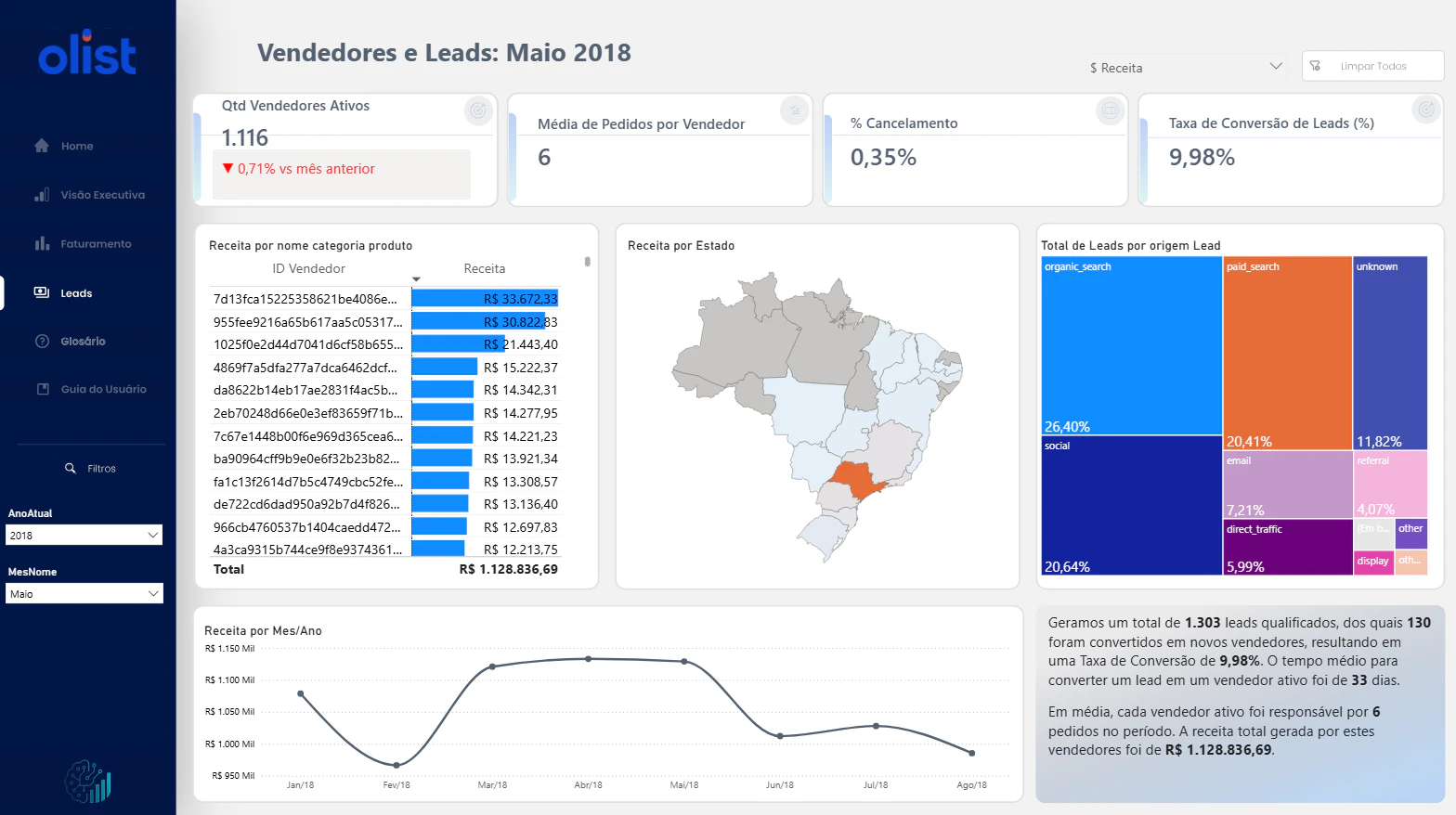Click the Filtros label
1456x815 pixels.
tap(101, 469)
